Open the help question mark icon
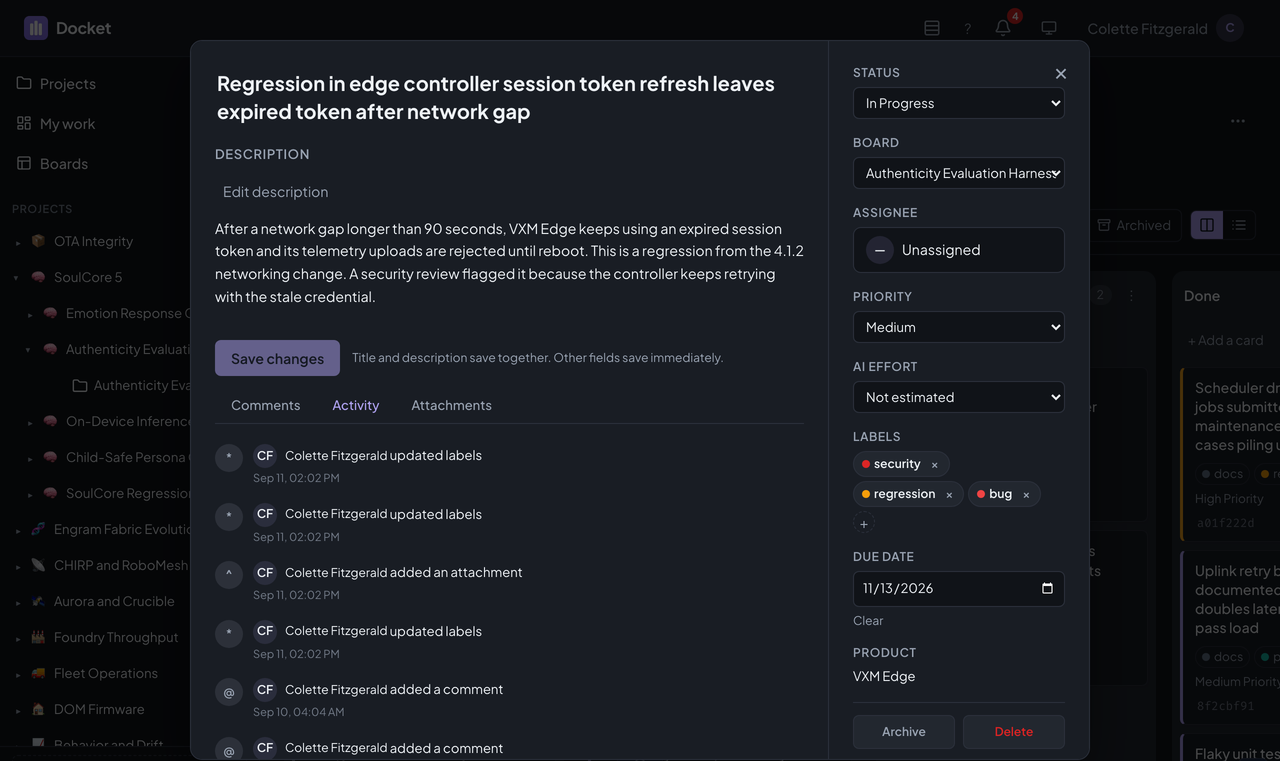 [x=967, y=28]
